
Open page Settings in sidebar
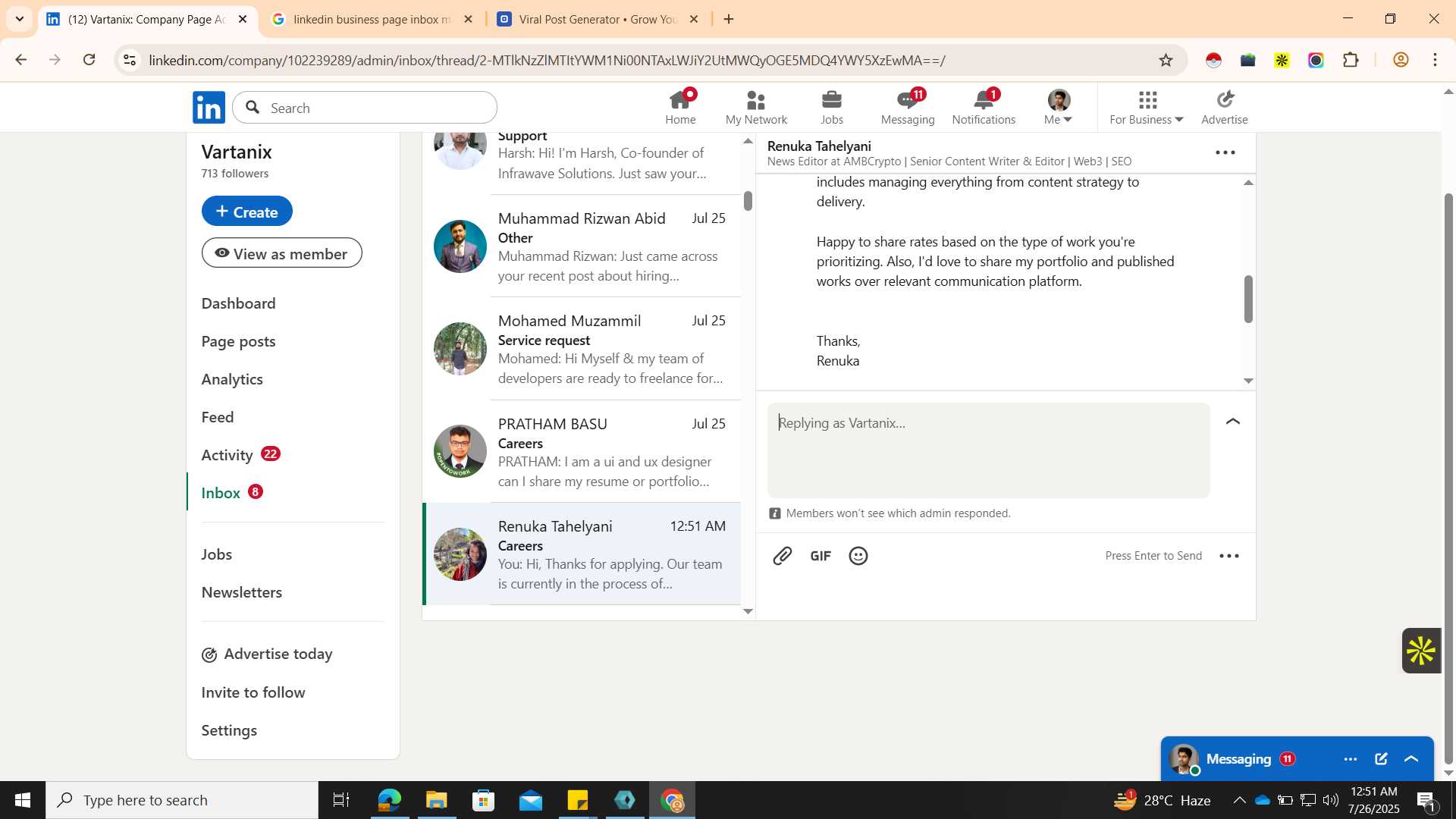pos(229,730)
